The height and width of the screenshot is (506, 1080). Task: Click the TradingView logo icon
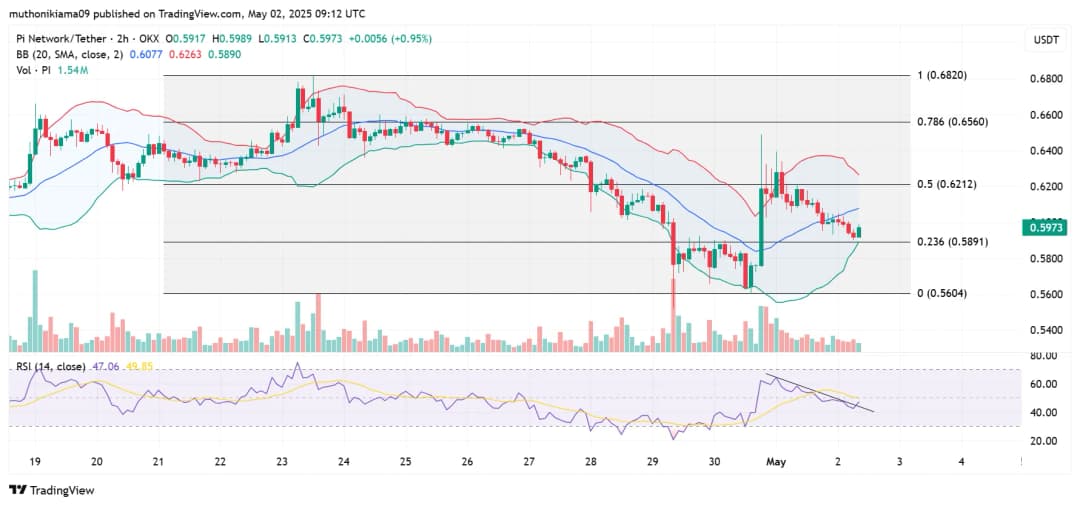(18, 490)
